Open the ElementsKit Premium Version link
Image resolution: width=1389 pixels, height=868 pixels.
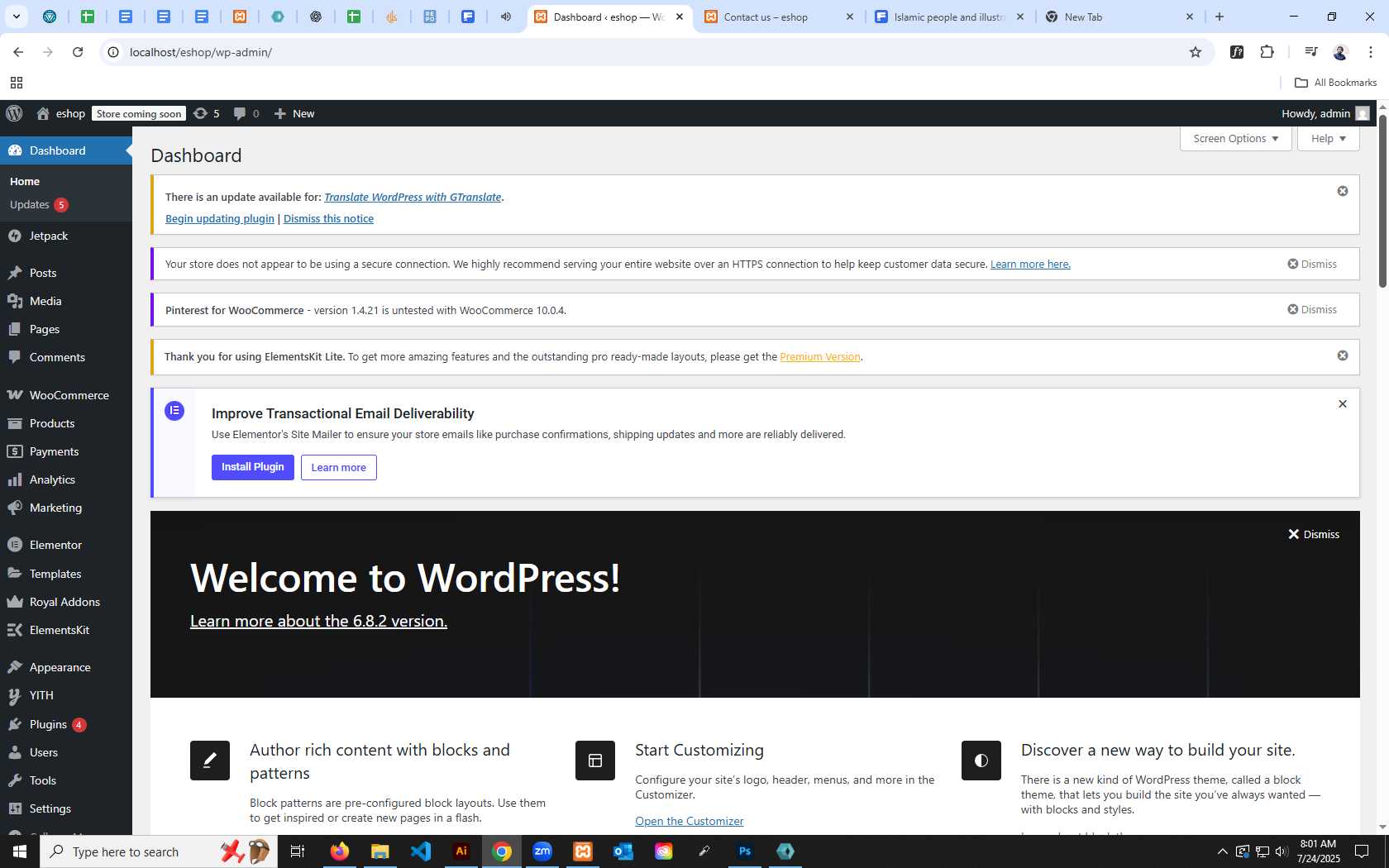coord(819,356)
